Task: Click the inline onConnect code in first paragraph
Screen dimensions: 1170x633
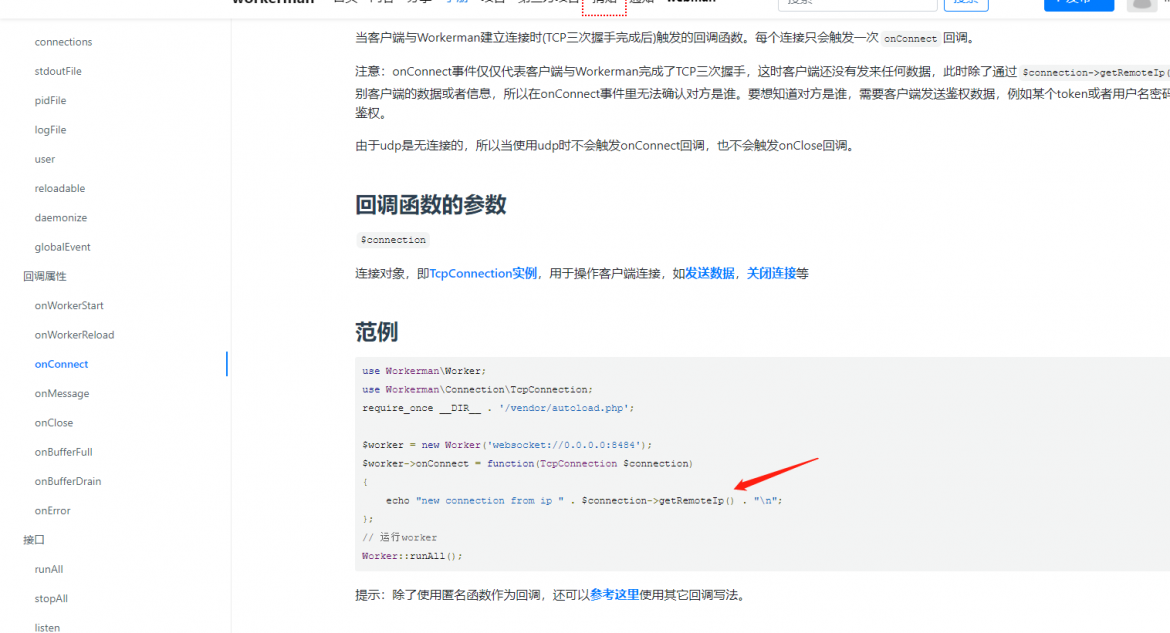Action: pos(910,39)
